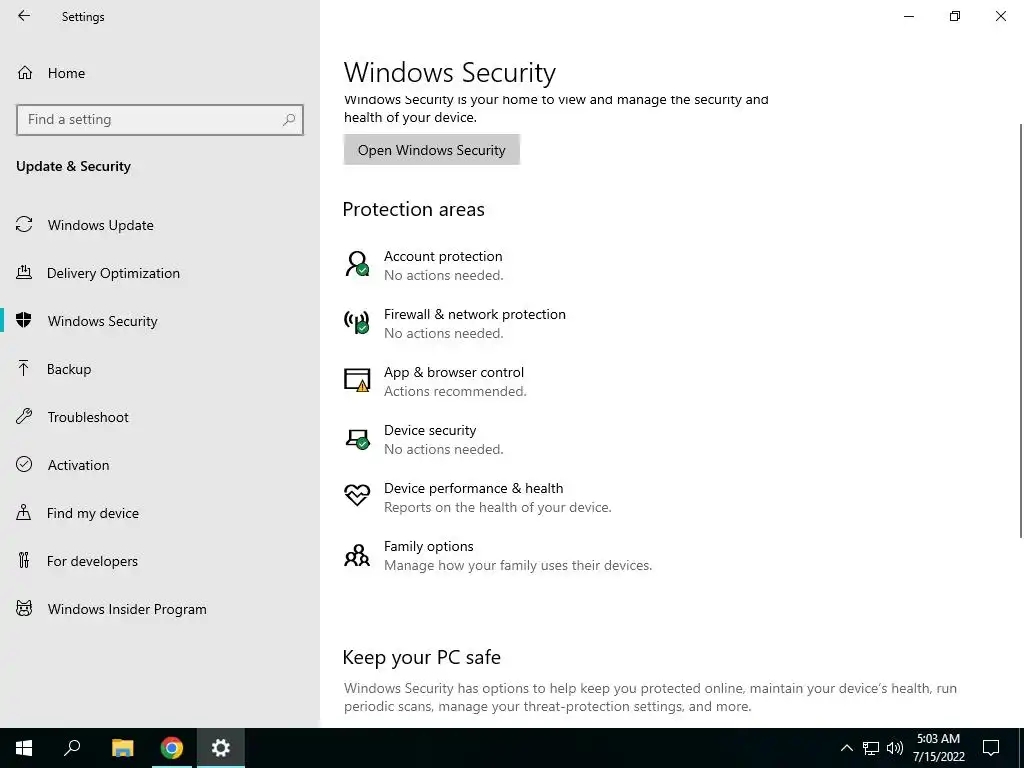This screenshot has height=768, width=1024.
Task: Go to Windows Insider Program page
Action: [x=127, y=609]
